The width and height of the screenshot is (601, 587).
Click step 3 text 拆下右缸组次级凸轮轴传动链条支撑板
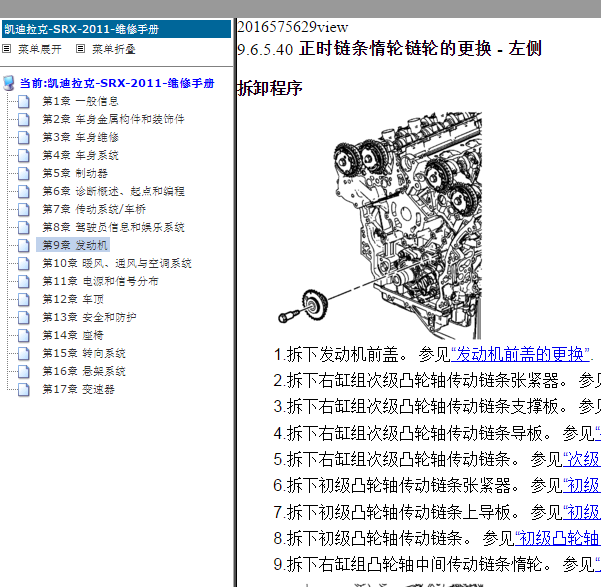[423, 407]
